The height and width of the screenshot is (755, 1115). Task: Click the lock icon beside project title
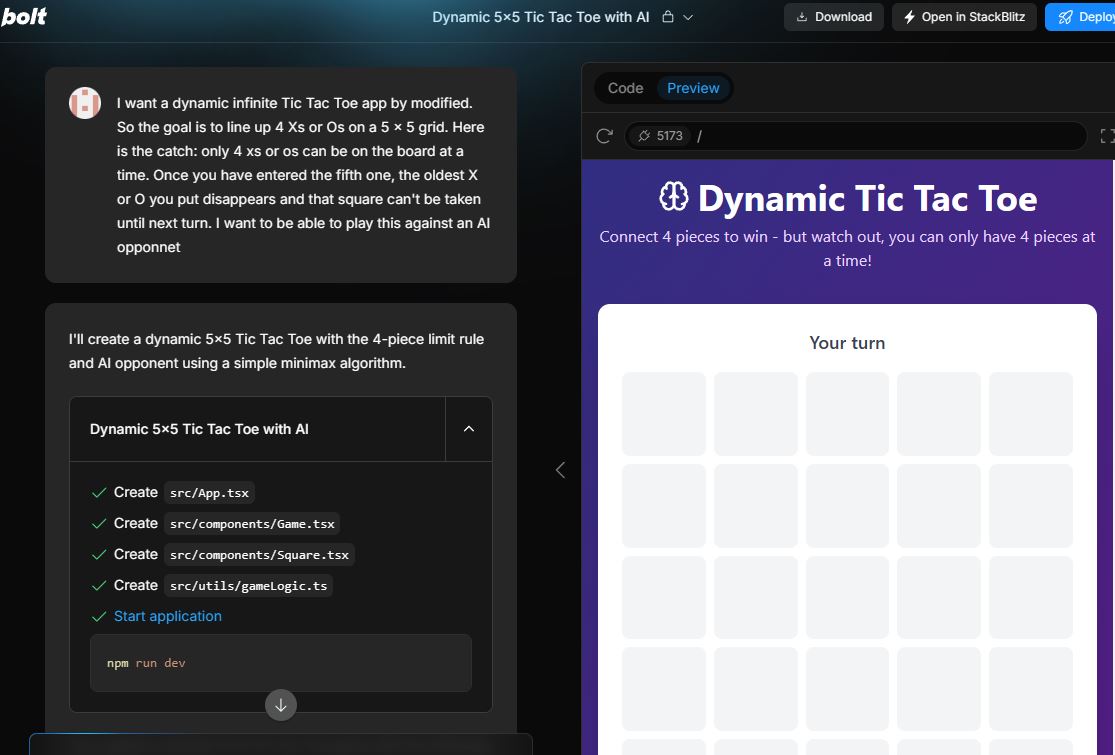click(x=668, y=17)
